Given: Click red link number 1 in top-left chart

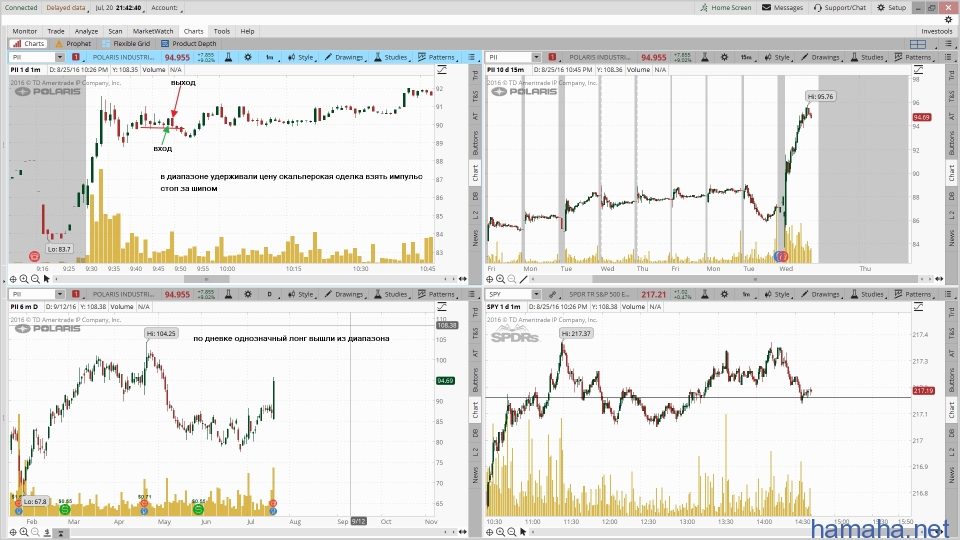Looking at the screenshot, I should pos(76,57).
